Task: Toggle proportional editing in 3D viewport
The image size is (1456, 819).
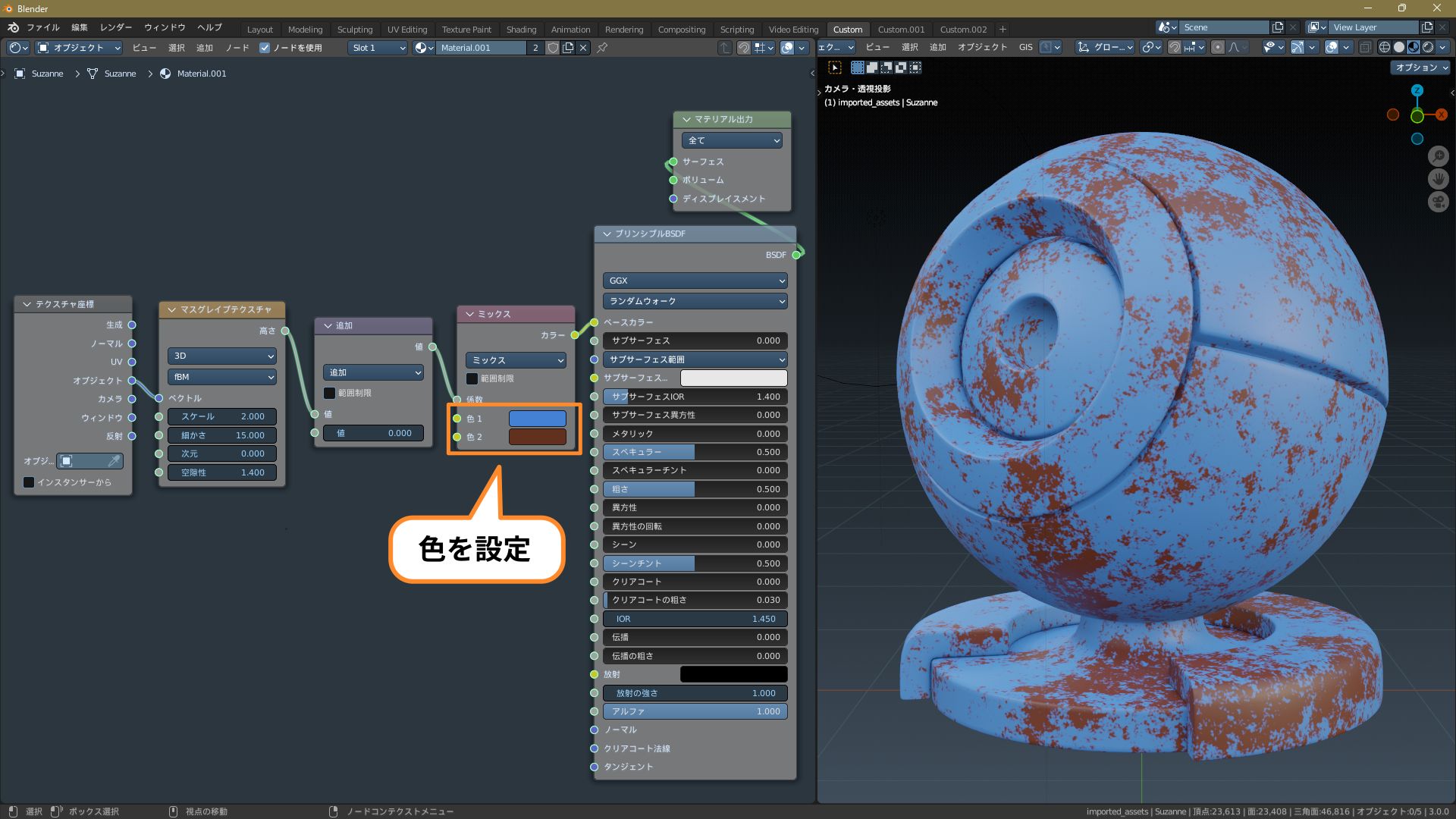Action: [1218, 47]
